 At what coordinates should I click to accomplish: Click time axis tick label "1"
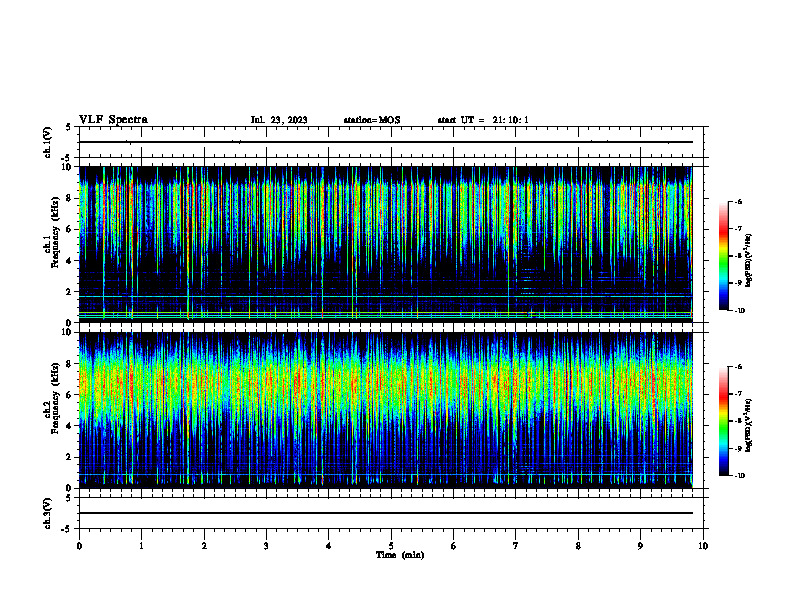(141, 546)
